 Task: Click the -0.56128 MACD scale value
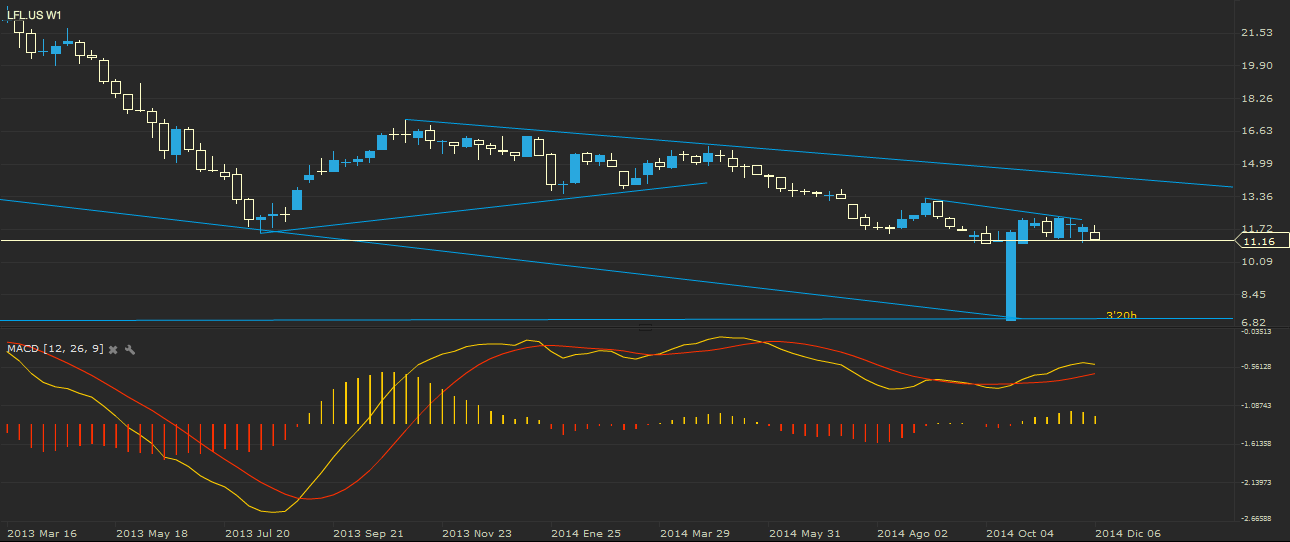point(1255,367)
